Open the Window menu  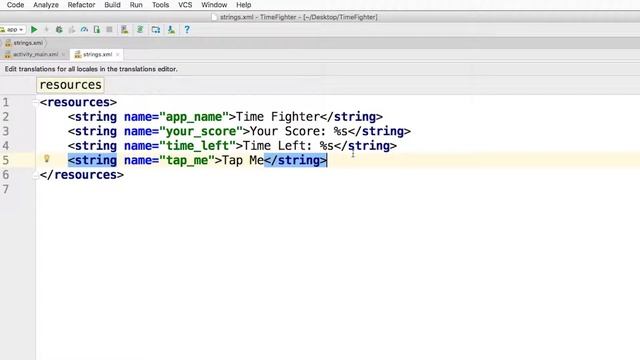point(214,5)
